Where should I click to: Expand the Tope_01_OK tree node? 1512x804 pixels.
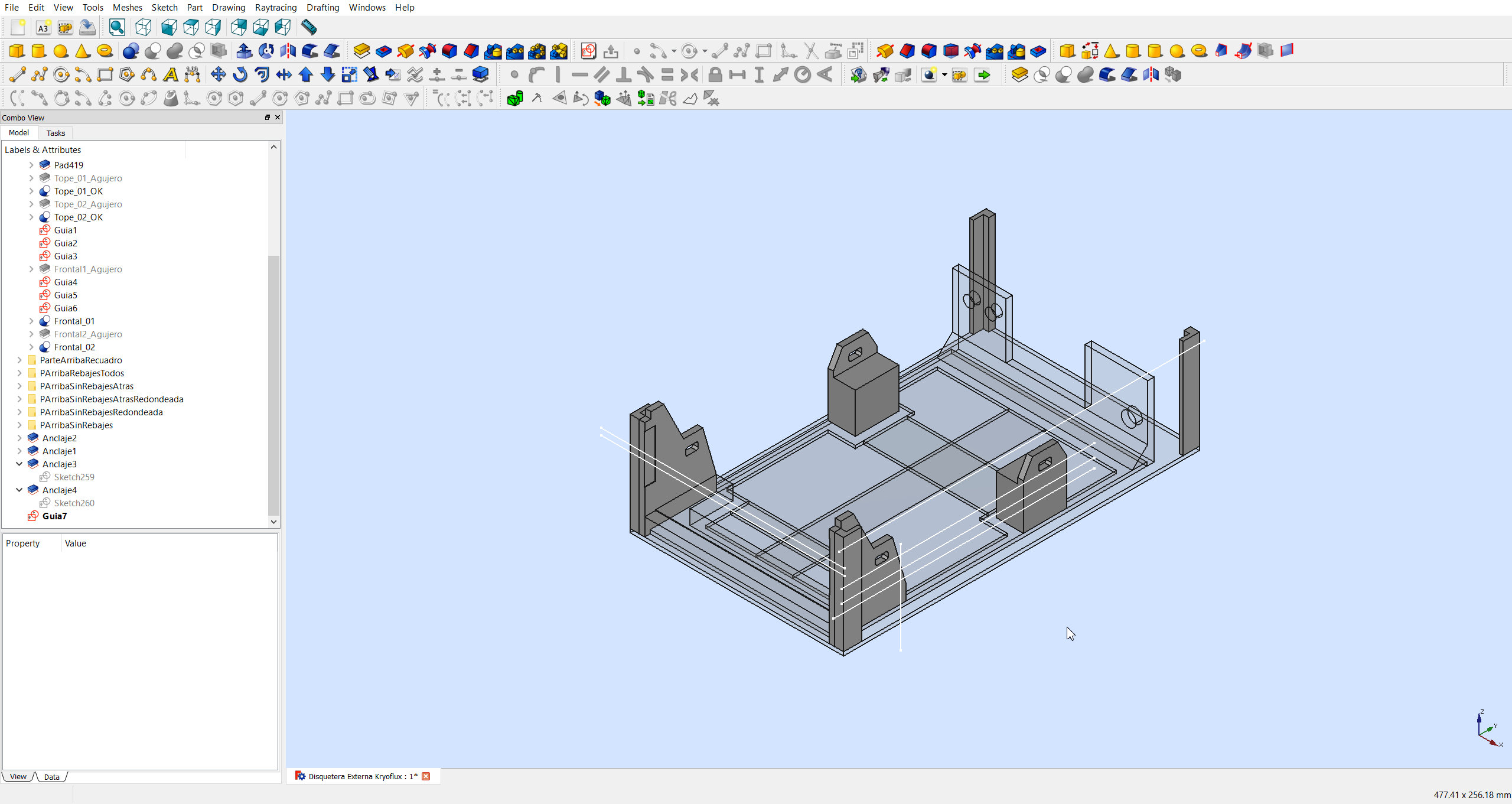(x=31, y=191)
